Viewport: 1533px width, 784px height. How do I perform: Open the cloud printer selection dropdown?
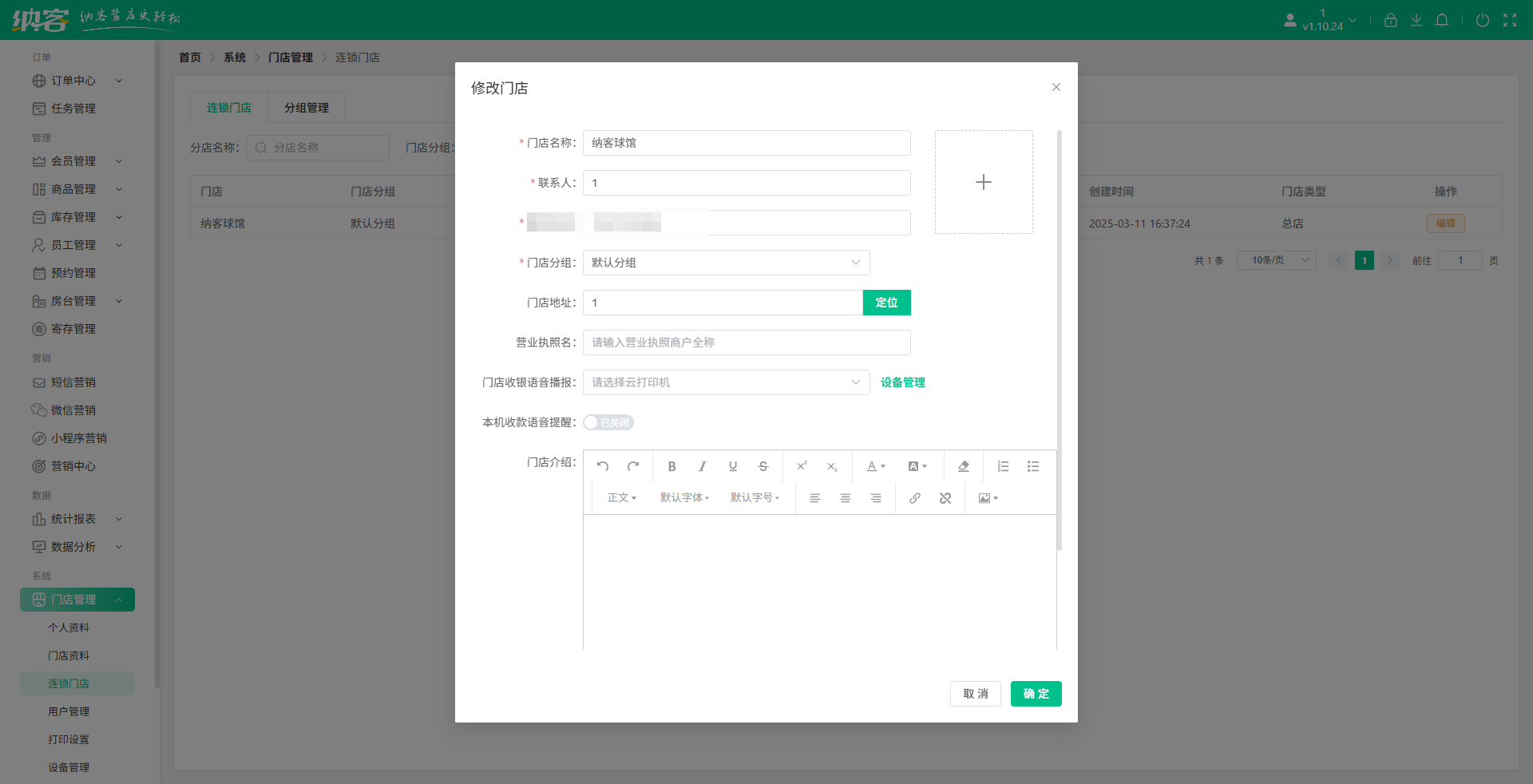(x=725, y=382)
